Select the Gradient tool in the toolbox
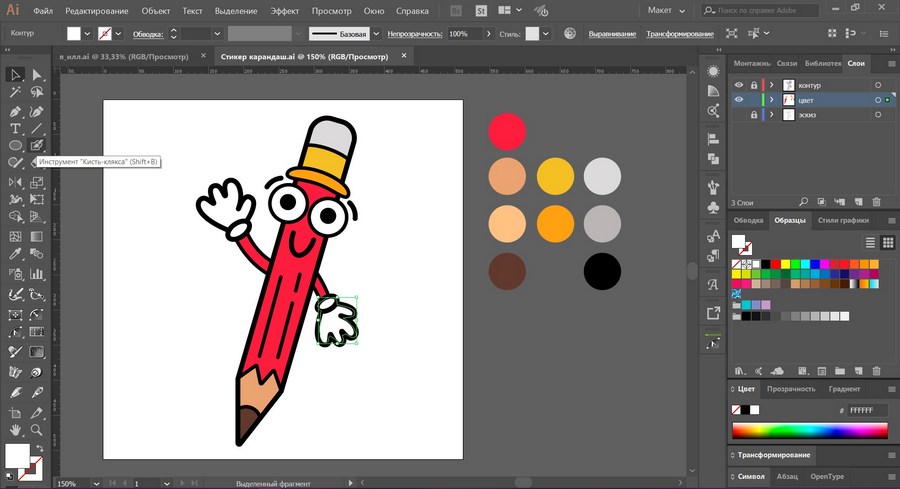Image resolution: width=900 pixels, height=489 pixels. 37,236
